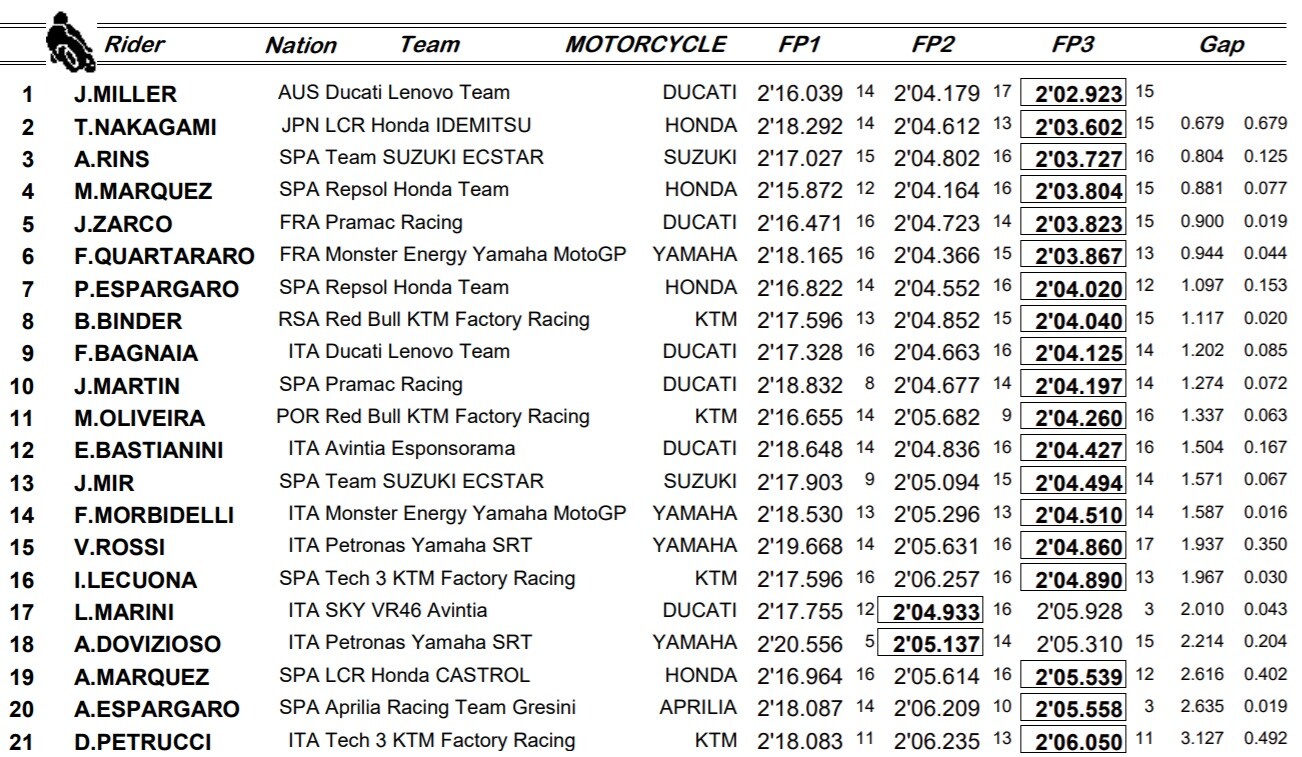Select the Rider column header
This screenshot has height=757, width=1302.
pyautogui.click(x=134, y=44)
